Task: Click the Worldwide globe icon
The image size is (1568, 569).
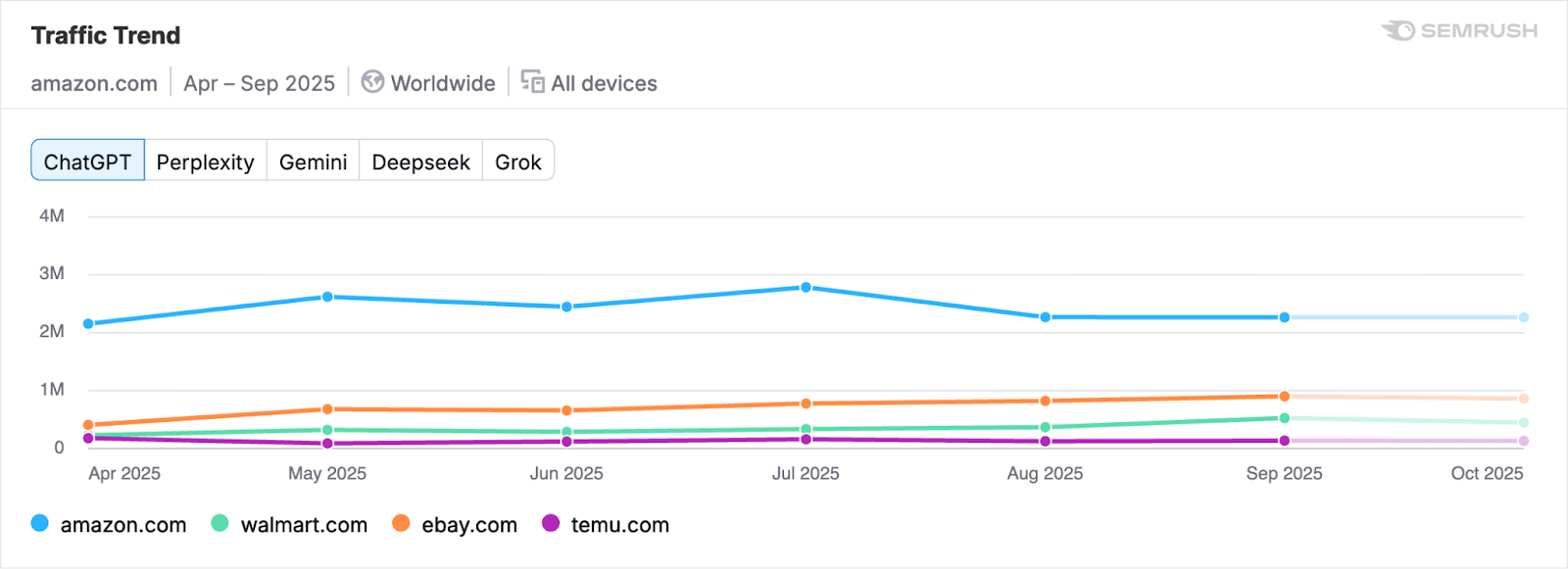Action: (x=372, y=83)
